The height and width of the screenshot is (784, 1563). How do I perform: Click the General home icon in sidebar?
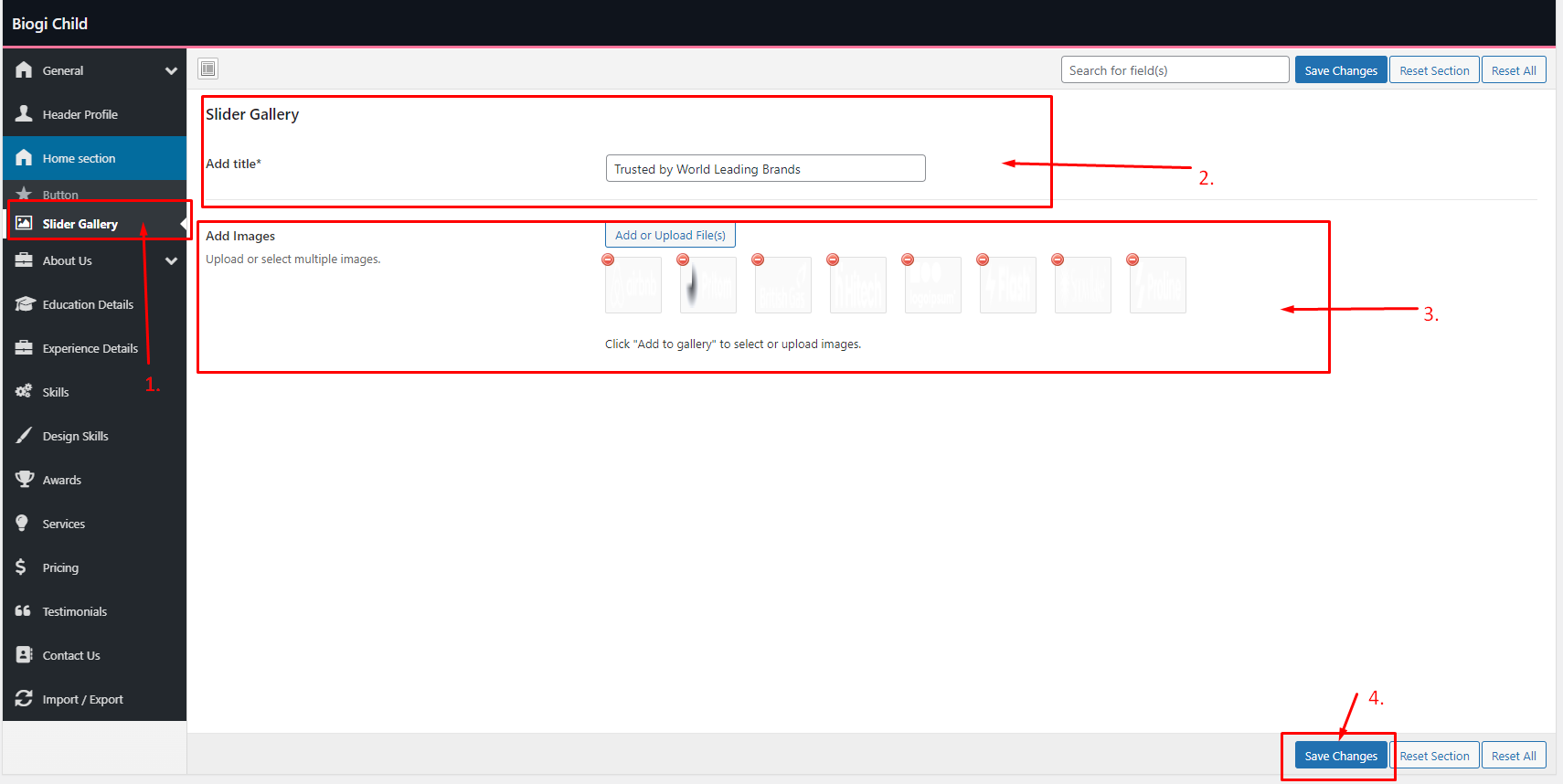[24, 70]
